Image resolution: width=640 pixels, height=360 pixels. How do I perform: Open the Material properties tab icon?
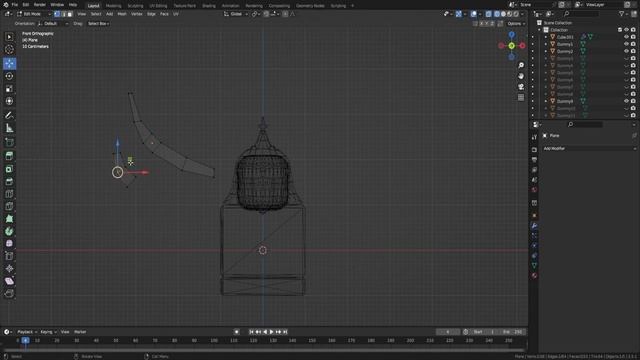[x=534, y=276]
